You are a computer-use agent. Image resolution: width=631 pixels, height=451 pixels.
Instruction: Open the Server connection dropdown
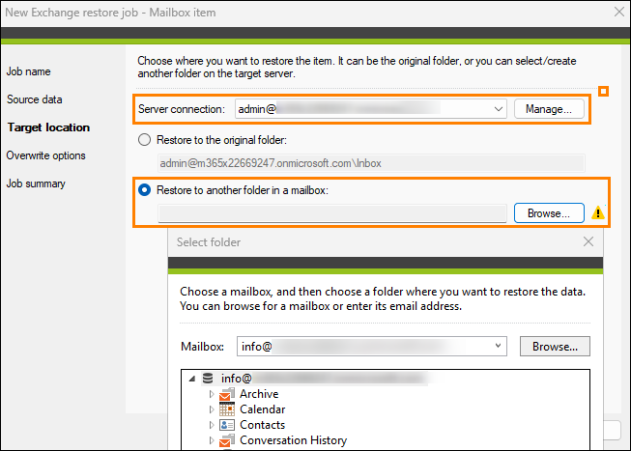[498, 109]
